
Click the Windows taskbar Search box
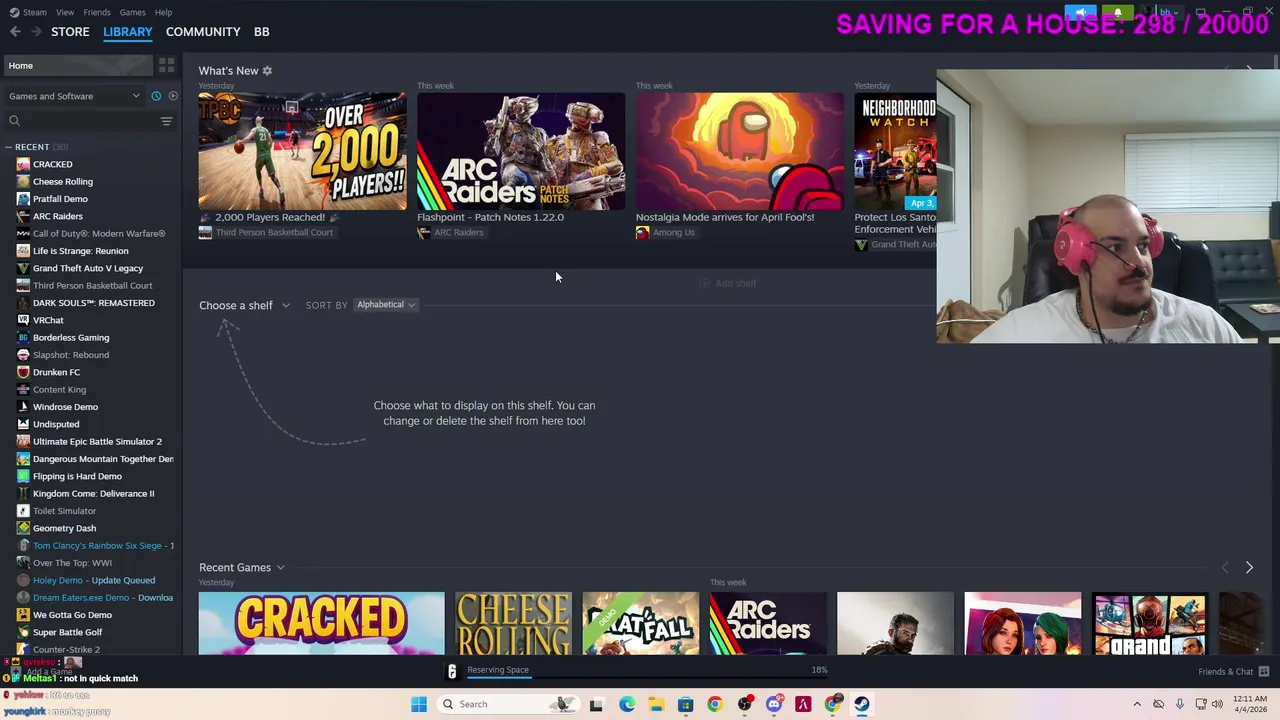tap(507, 704)
